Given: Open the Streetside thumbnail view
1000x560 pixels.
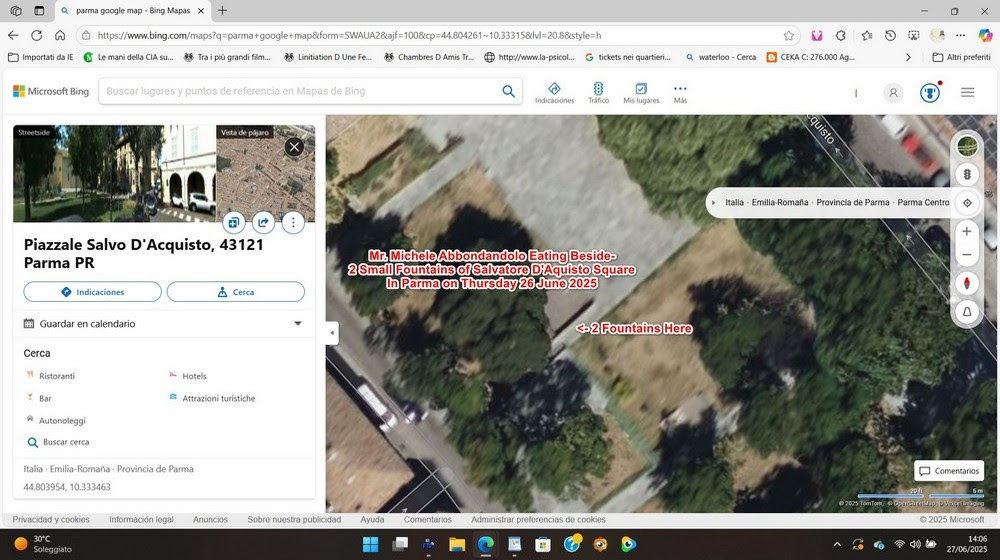Looking at the screenshot, I should coord(114,173).
